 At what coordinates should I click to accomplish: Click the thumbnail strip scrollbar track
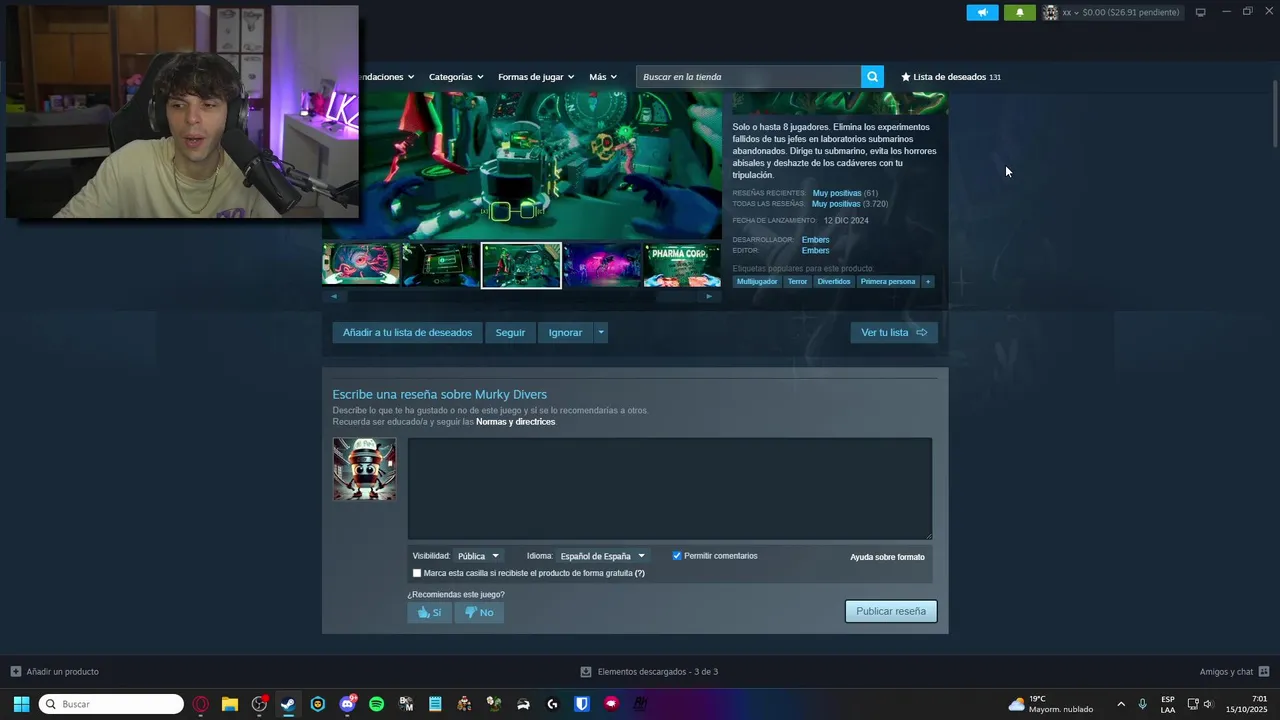521,296
